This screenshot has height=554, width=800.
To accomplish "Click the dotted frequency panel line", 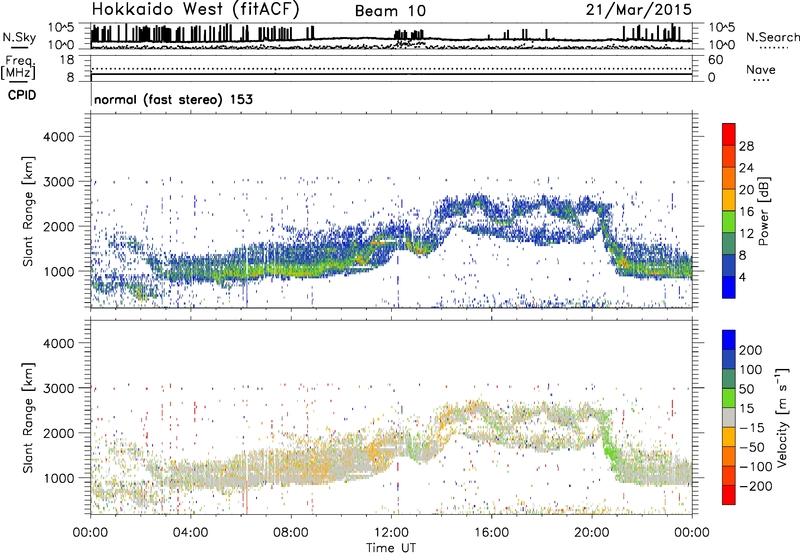I will coord(391,69).
